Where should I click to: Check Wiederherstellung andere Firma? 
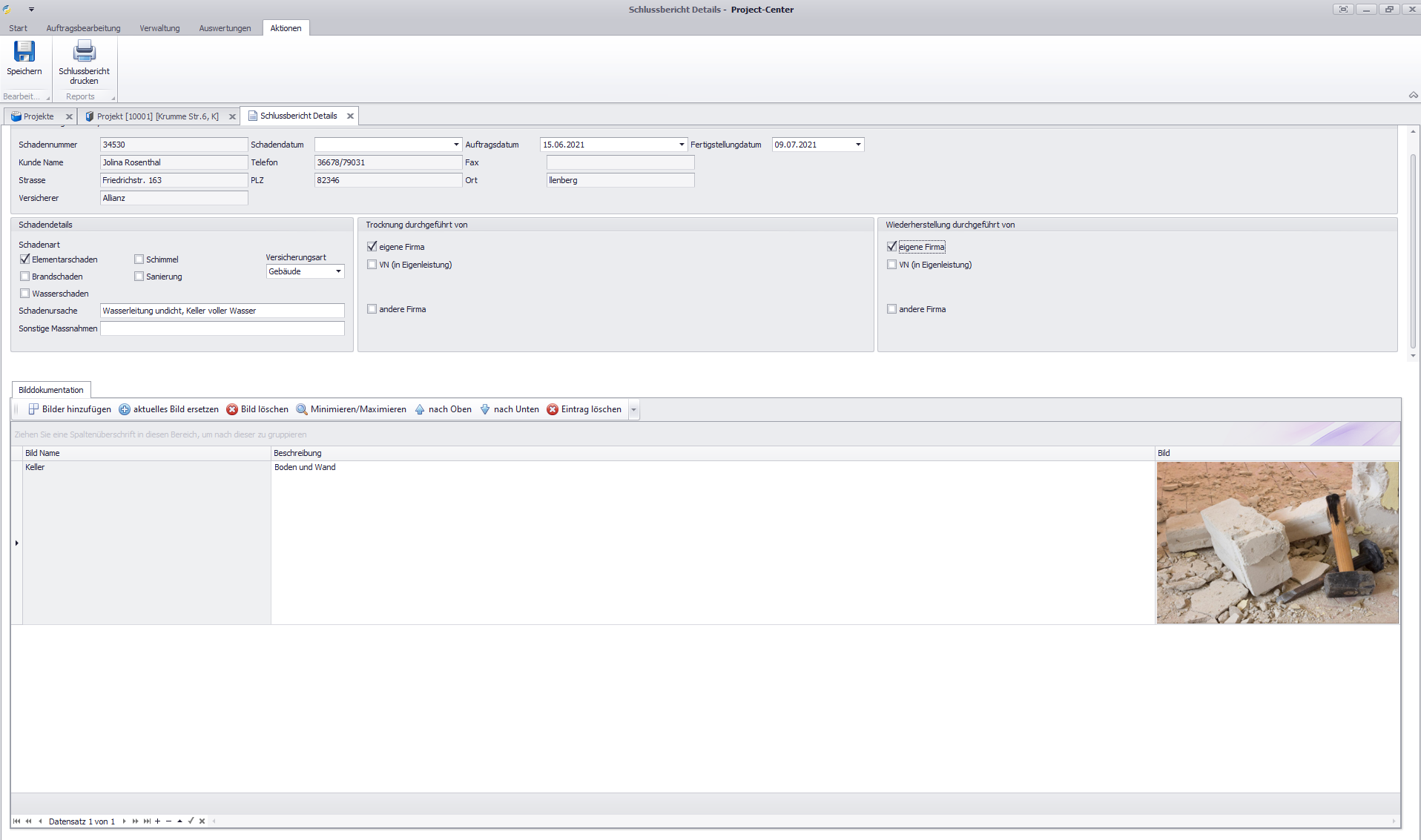coord(892,308)
